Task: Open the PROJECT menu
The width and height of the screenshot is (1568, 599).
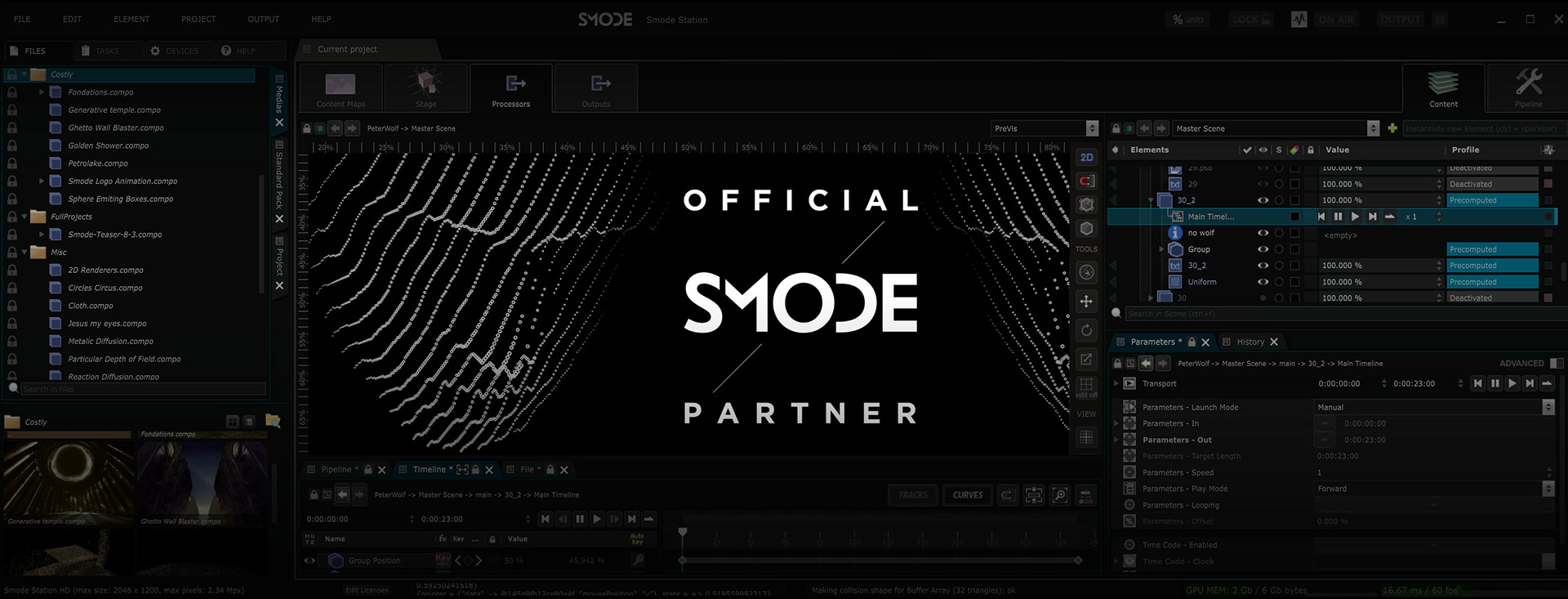Action: click(x=198, y=19)
